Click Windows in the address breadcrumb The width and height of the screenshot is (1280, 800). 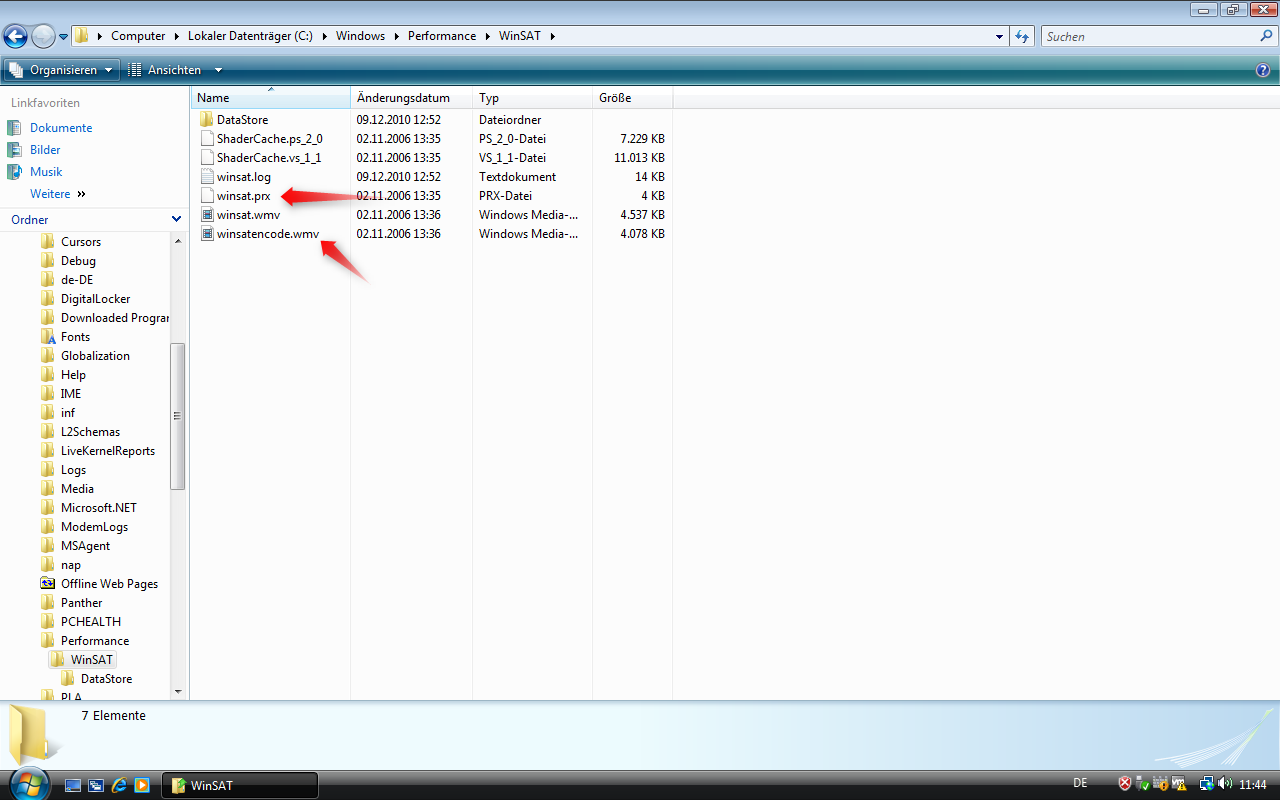(360, 35)
